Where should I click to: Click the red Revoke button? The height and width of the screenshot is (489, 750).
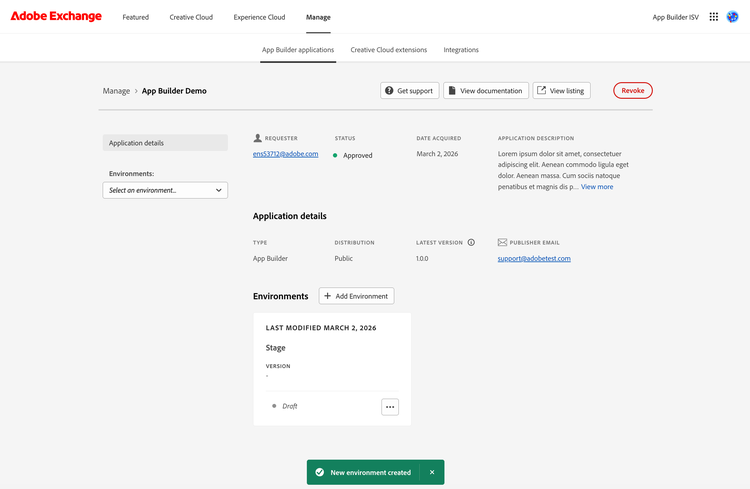coord(632,90)
